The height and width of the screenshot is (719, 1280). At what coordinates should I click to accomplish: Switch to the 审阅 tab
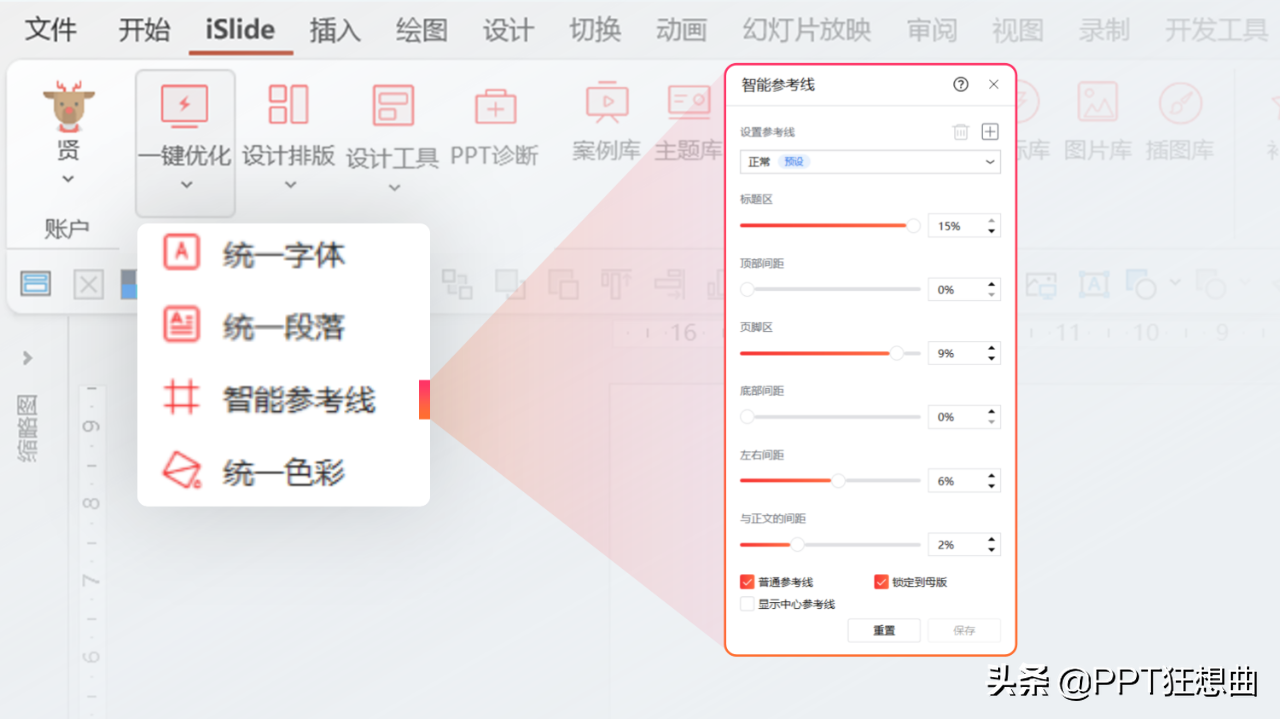pyautogui.click(x=932, y=30)
